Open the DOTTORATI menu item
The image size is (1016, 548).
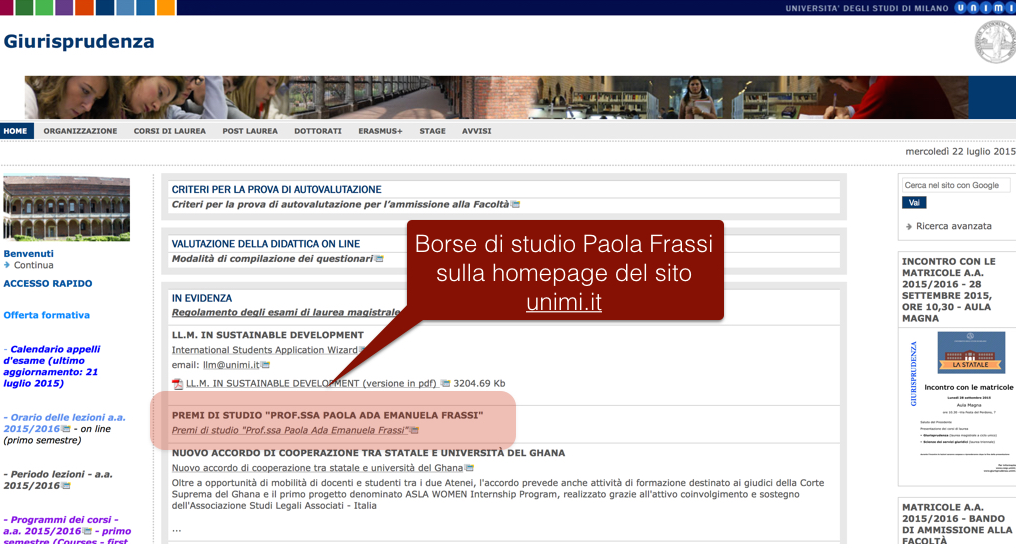point(318,131)
